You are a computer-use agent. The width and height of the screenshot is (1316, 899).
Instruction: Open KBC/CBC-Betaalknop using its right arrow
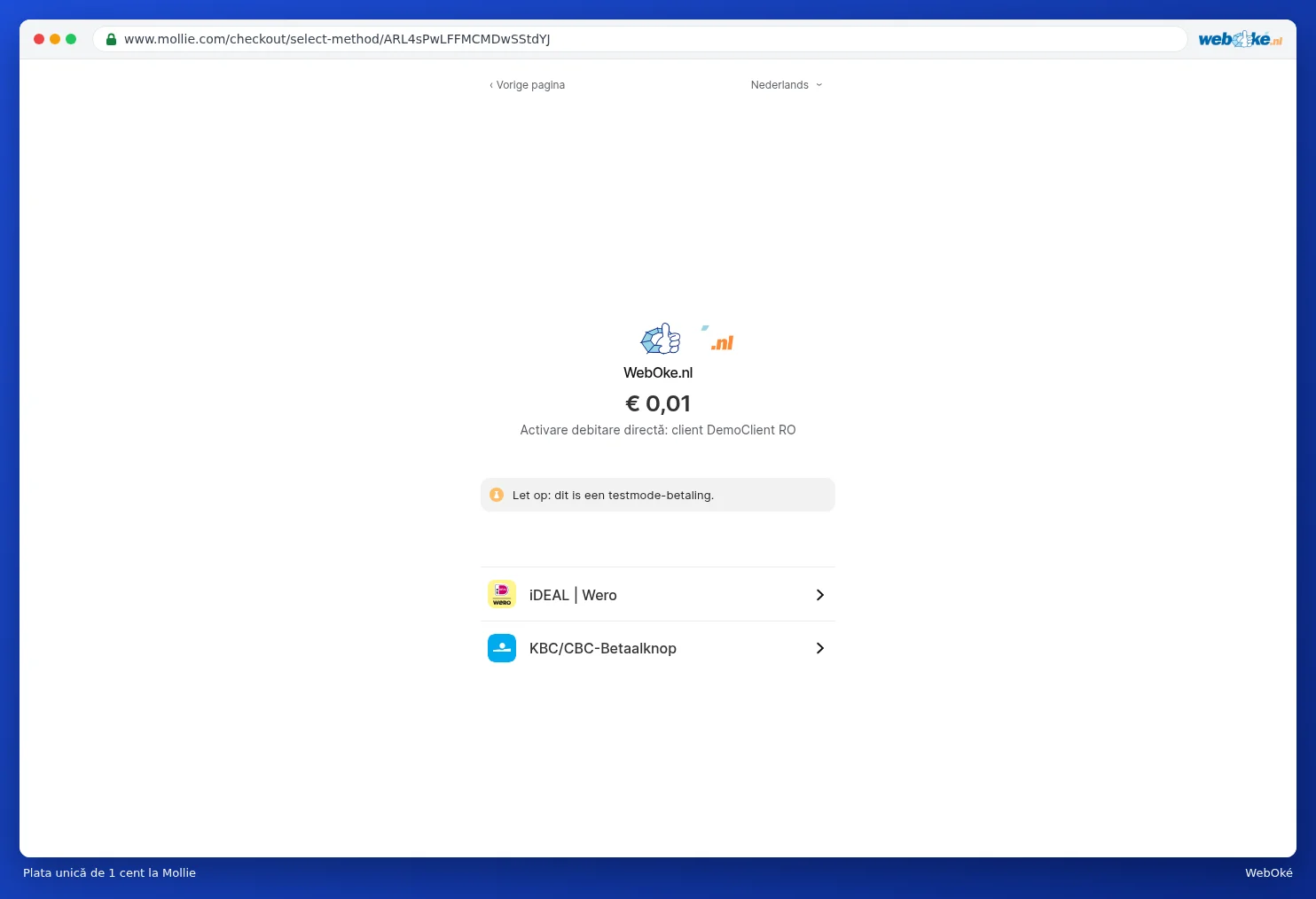[820, 648]
